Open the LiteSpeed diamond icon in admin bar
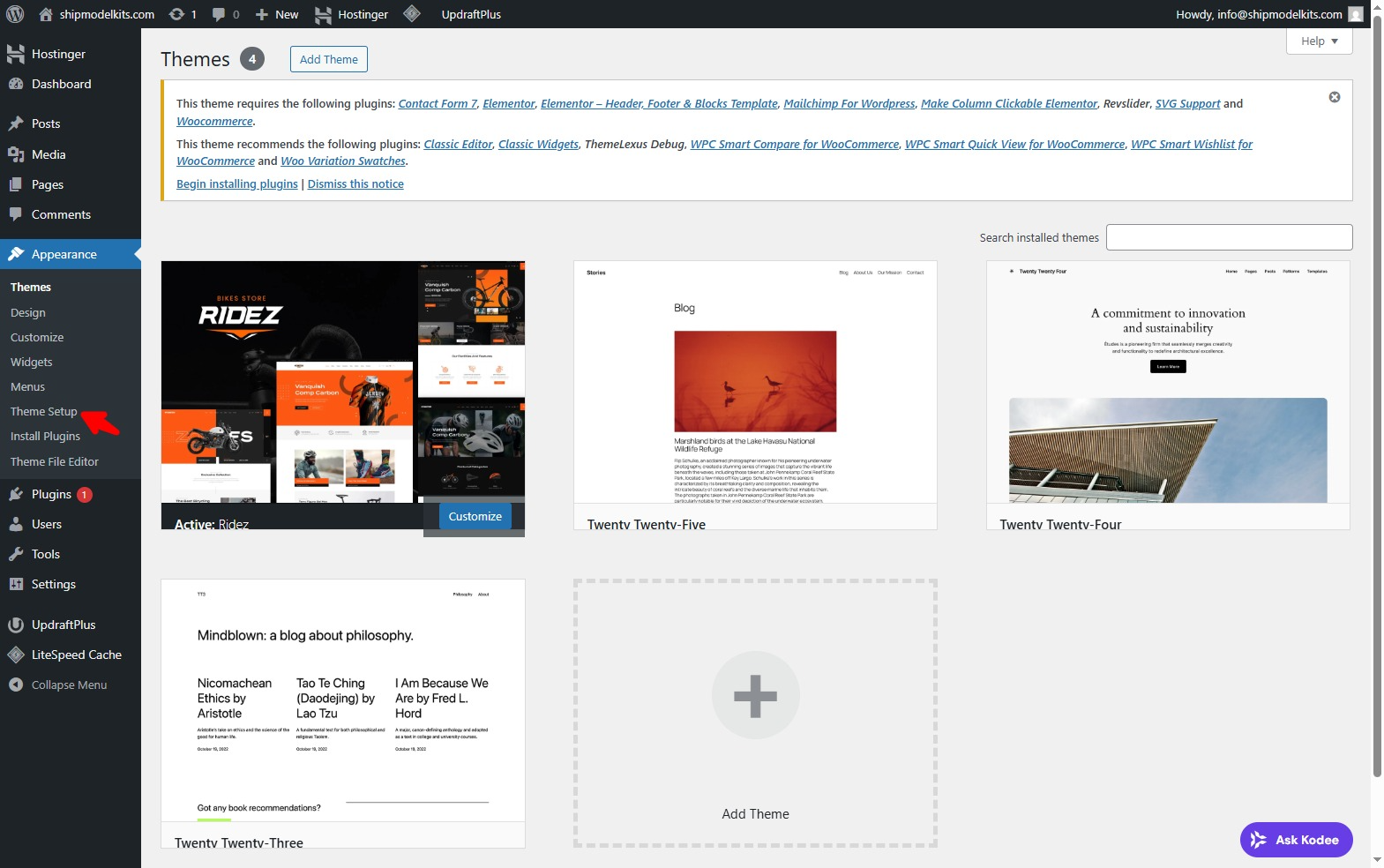1384x868 pixels. (x=412, y=14)
